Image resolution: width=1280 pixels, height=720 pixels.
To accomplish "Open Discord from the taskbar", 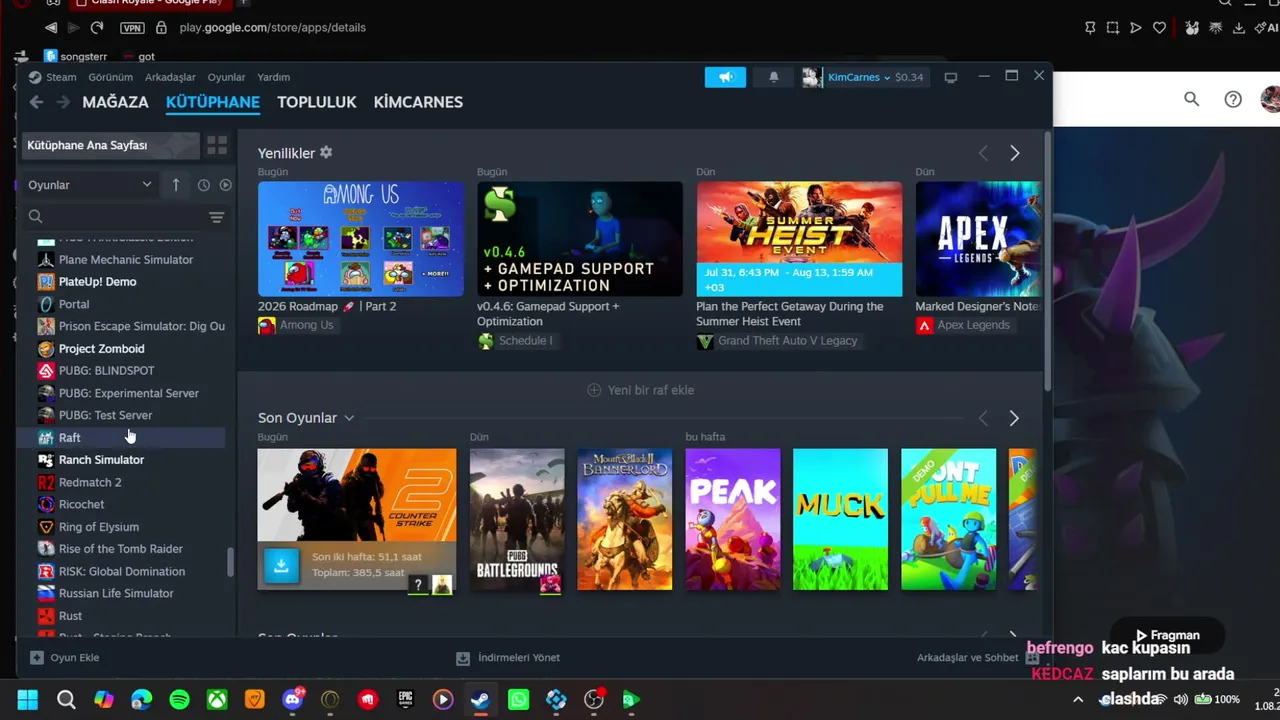I will [x=293, y=700].
